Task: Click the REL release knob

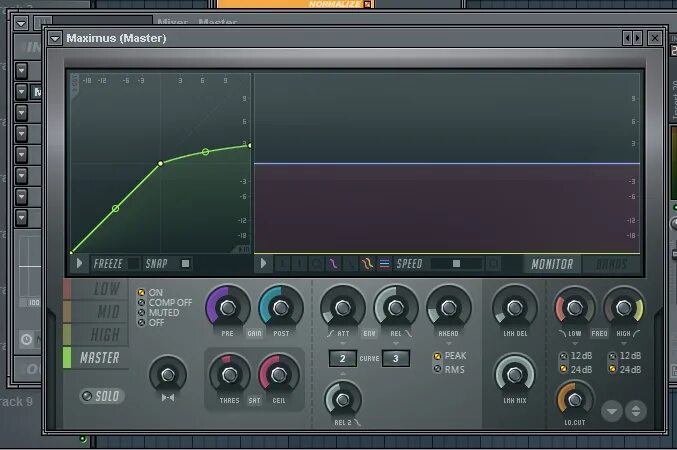Action: tap(395, 307)
